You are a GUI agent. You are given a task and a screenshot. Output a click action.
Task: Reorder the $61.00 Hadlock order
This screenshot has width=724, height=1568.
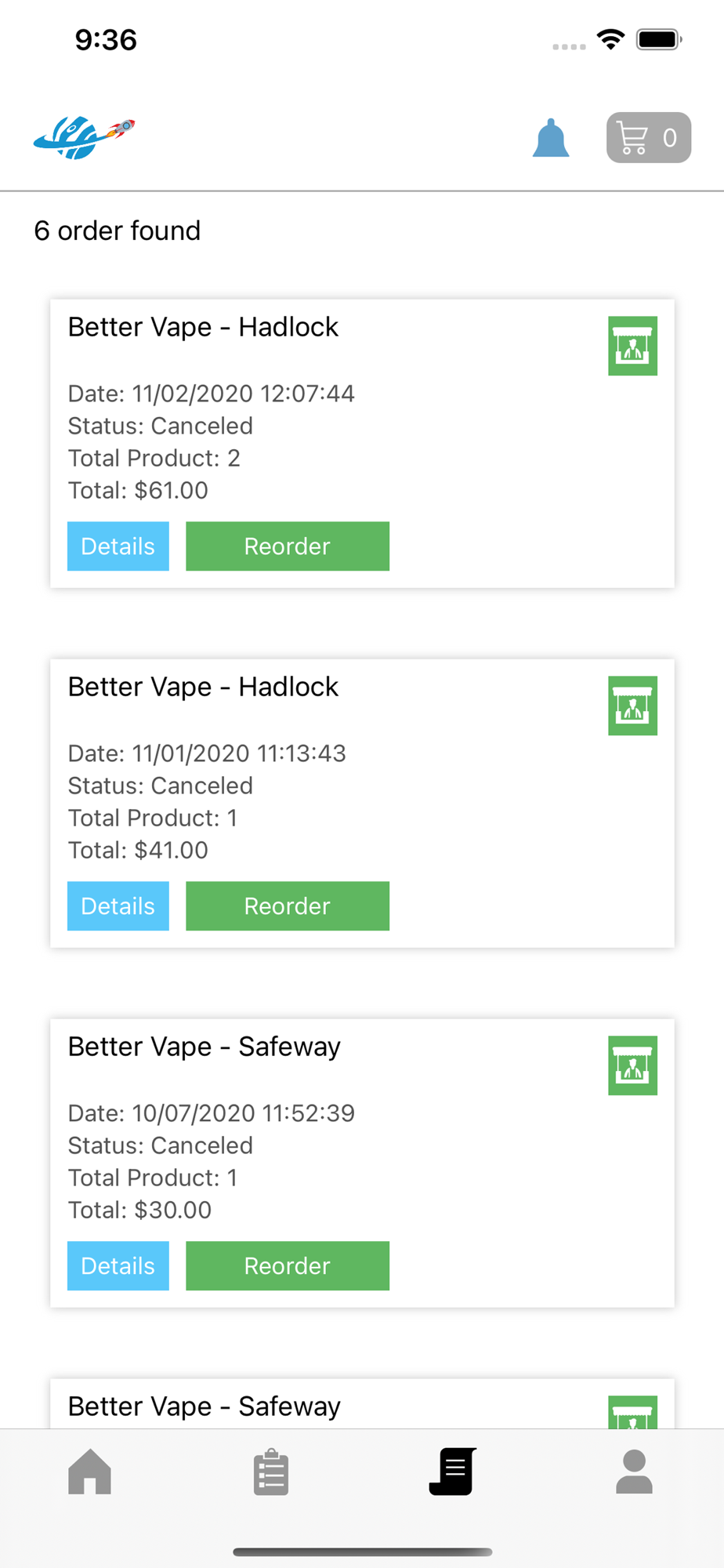(x=288, y=546)
